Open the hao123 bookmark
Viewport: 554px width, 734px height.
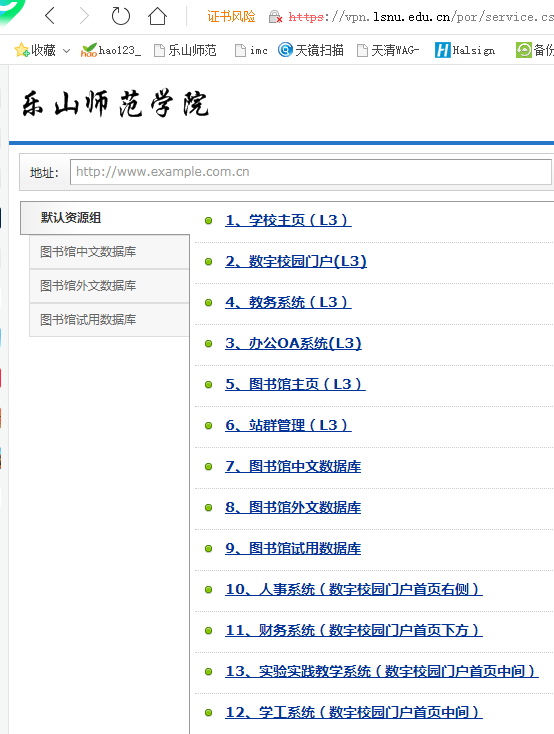click(x=111, y=50)
